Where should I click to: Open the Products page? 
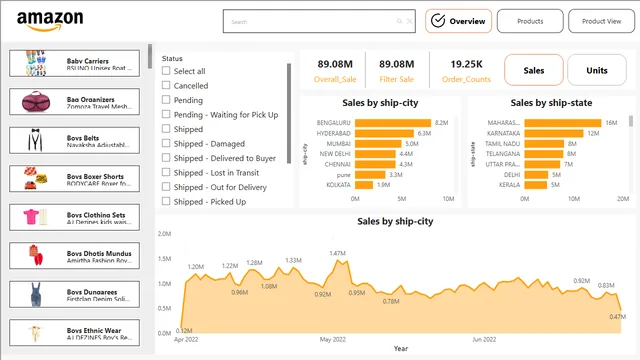tap(530, 21)
